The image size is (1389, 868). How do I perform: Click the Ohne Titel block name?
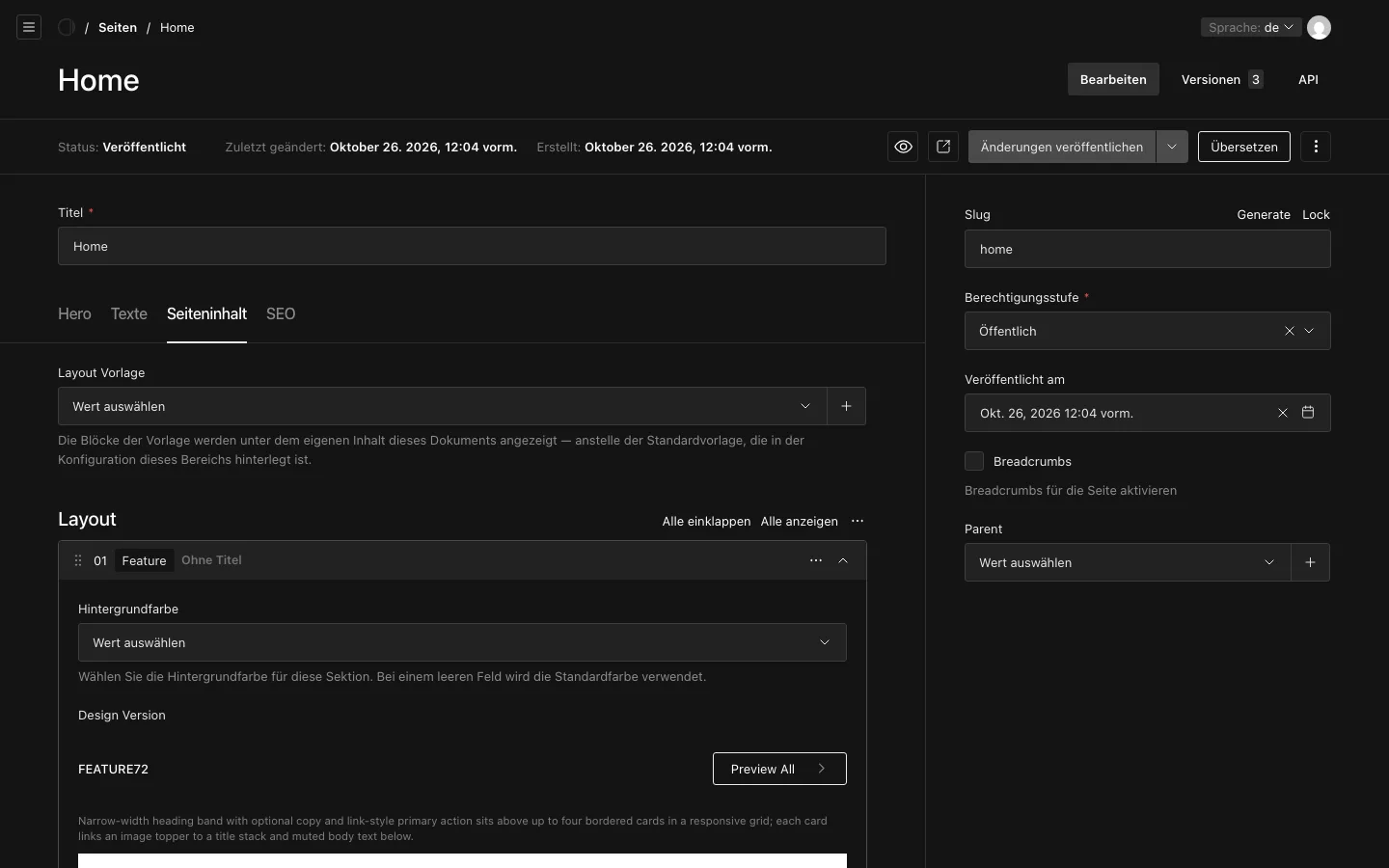pyautogui.click(x=211, y=560)
